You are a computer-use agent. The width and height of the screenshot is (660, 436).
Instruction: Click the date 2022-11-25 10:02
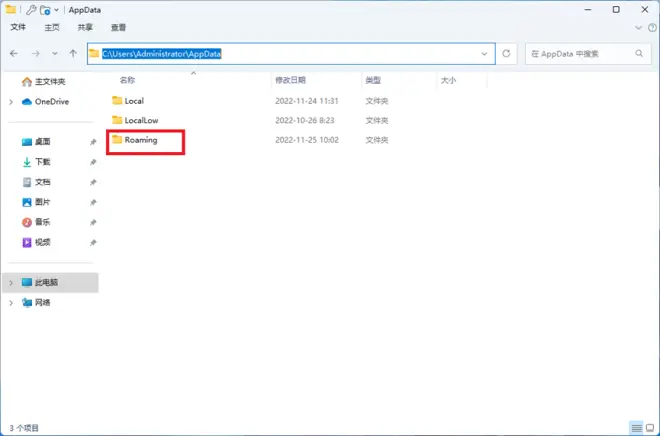(x=307, y=140)
